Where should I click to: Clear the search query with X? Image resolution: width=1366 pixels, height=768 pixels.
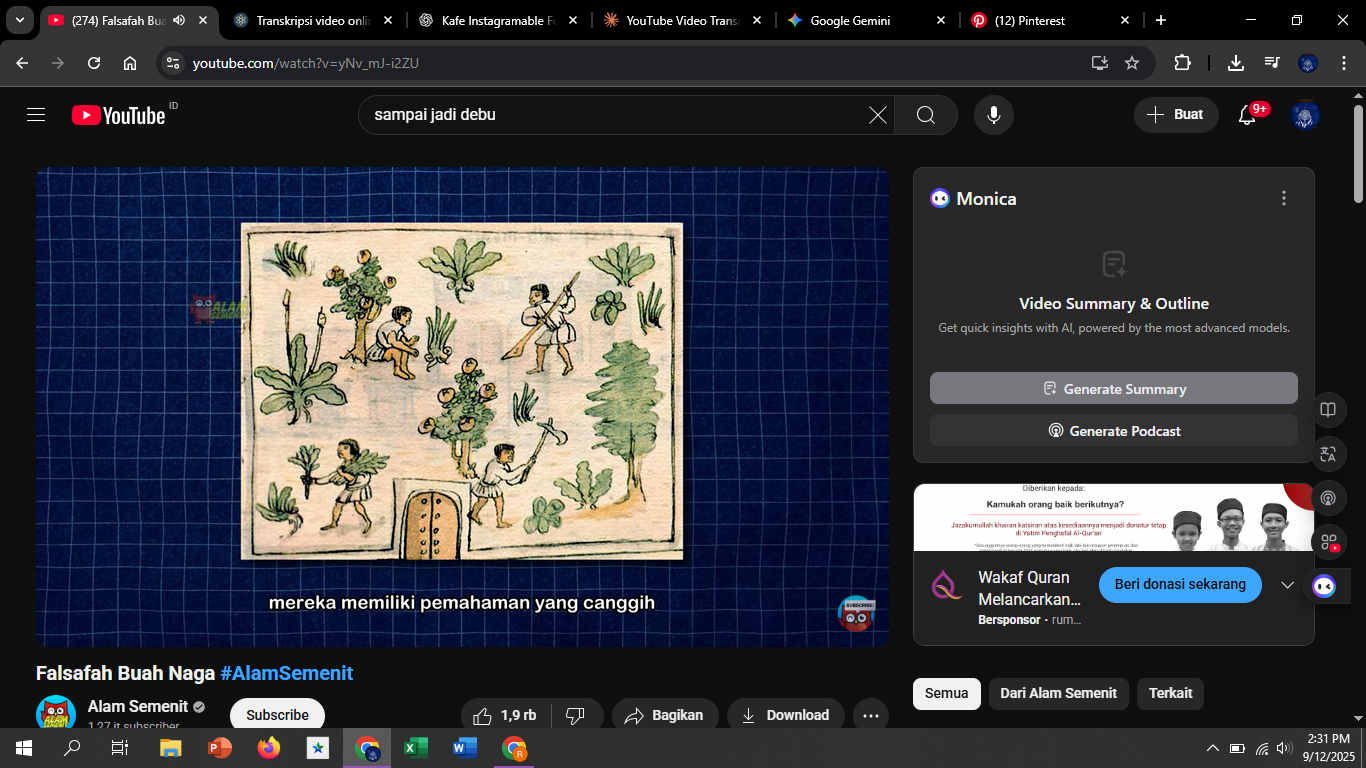point(878,115)
